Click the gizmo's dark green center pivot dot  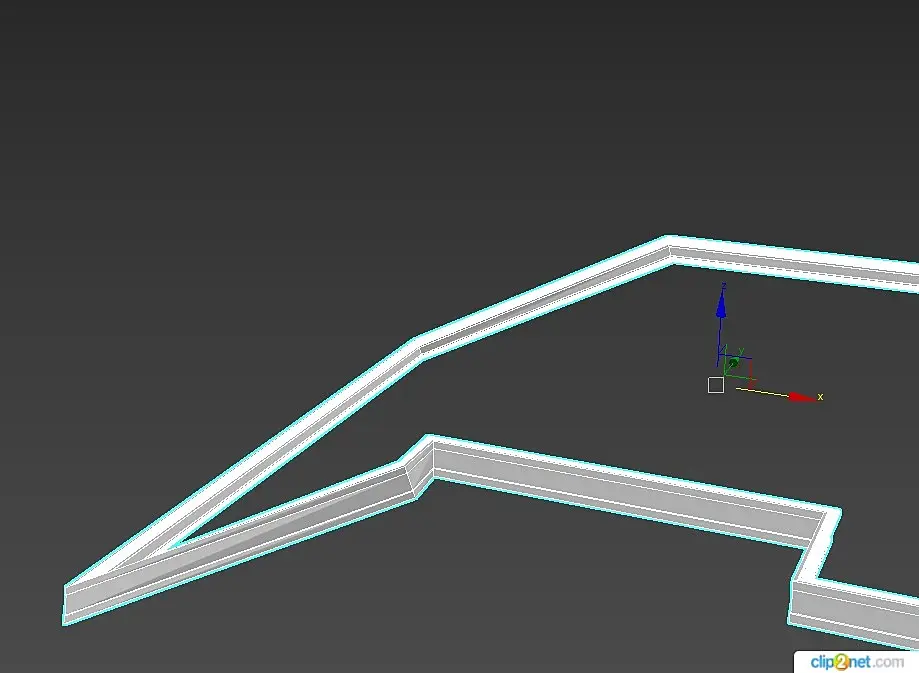point(733,363)
